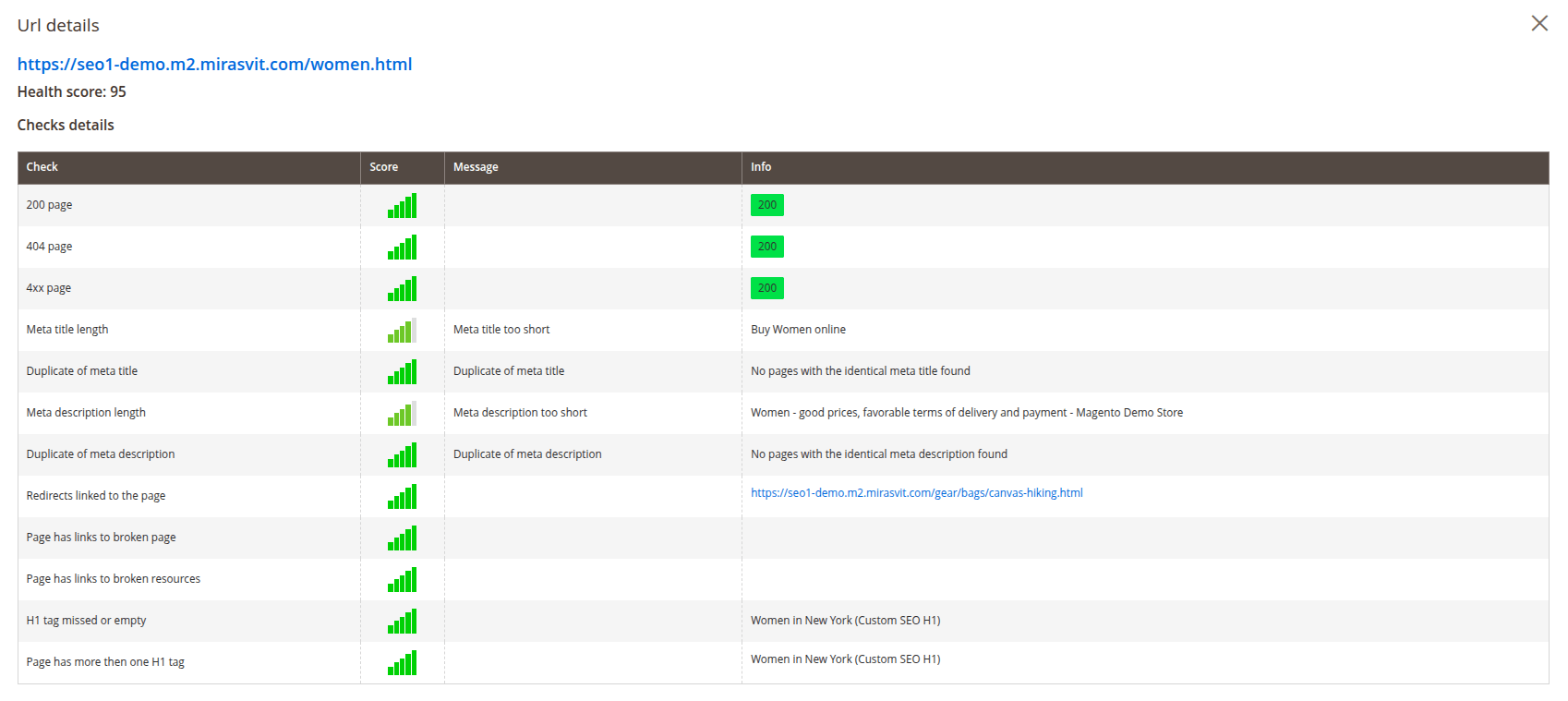1568x701 pixels.
Task: Click the Info column header
Action: (x=1145, y=167)
